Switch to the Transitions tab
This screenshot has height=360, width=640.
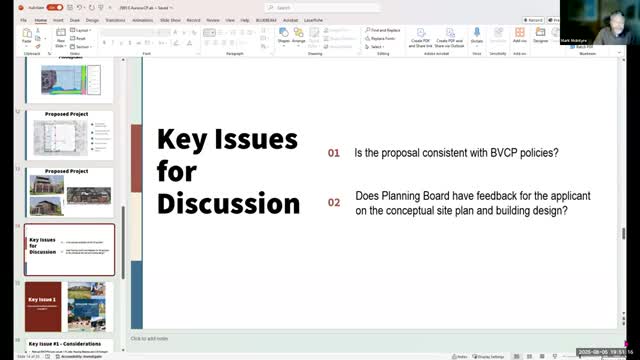[116, 20]
